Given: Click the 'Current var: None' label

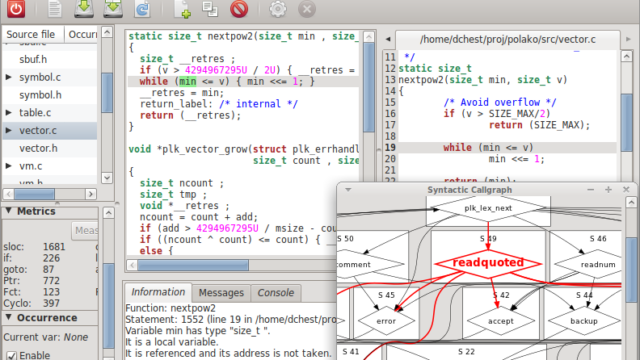Looking at the screenshot, I should 46,337.
